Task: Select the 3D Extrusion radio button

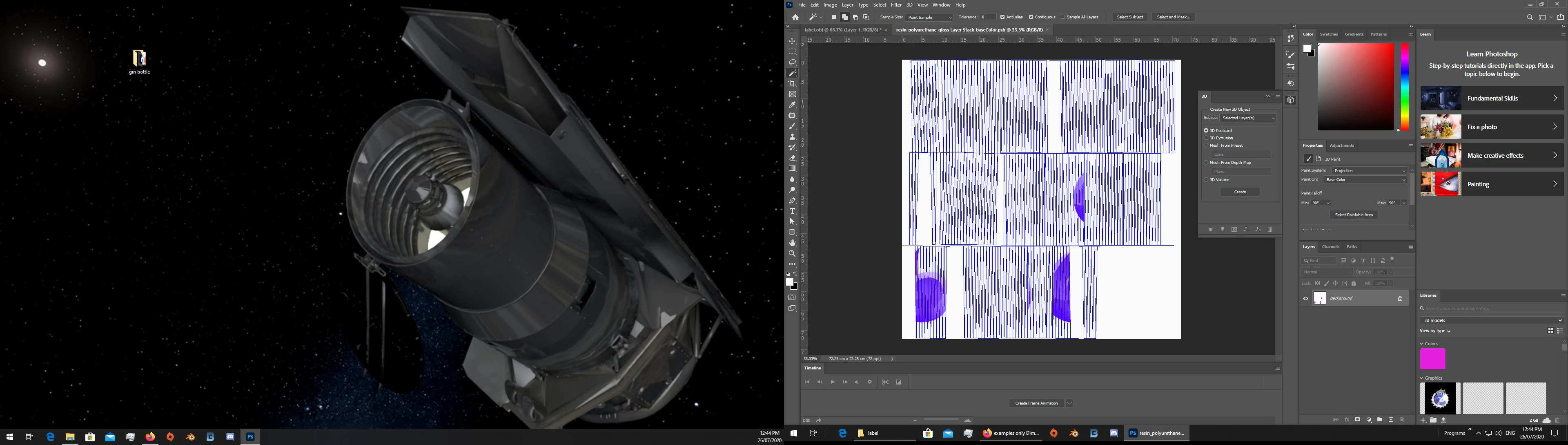Action: click(1206, 138)
